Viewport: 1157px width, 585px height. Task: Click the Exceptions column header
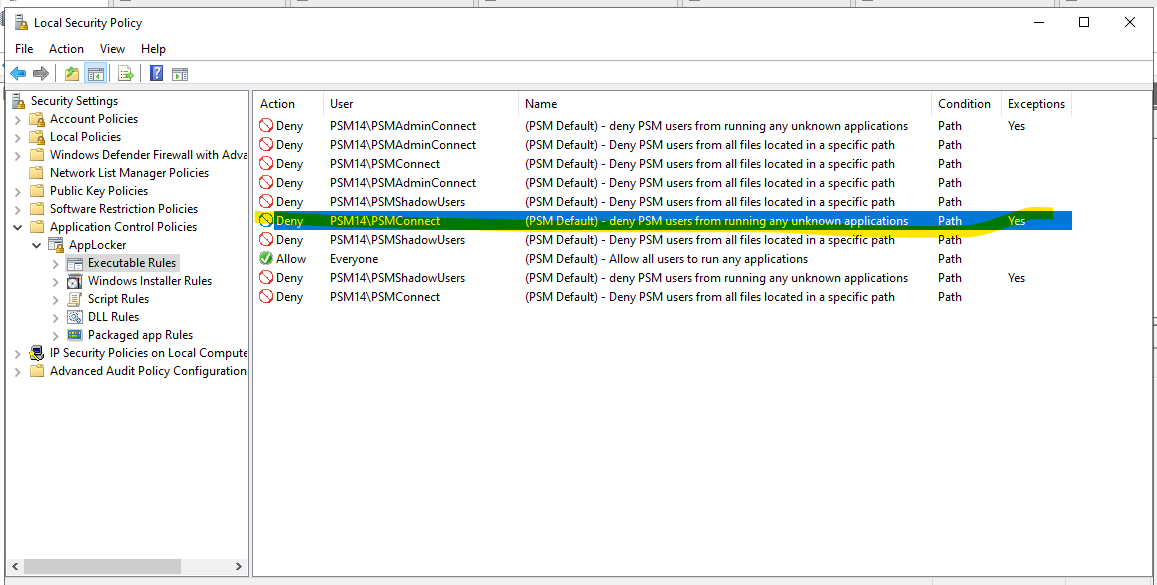[1036, 103]
